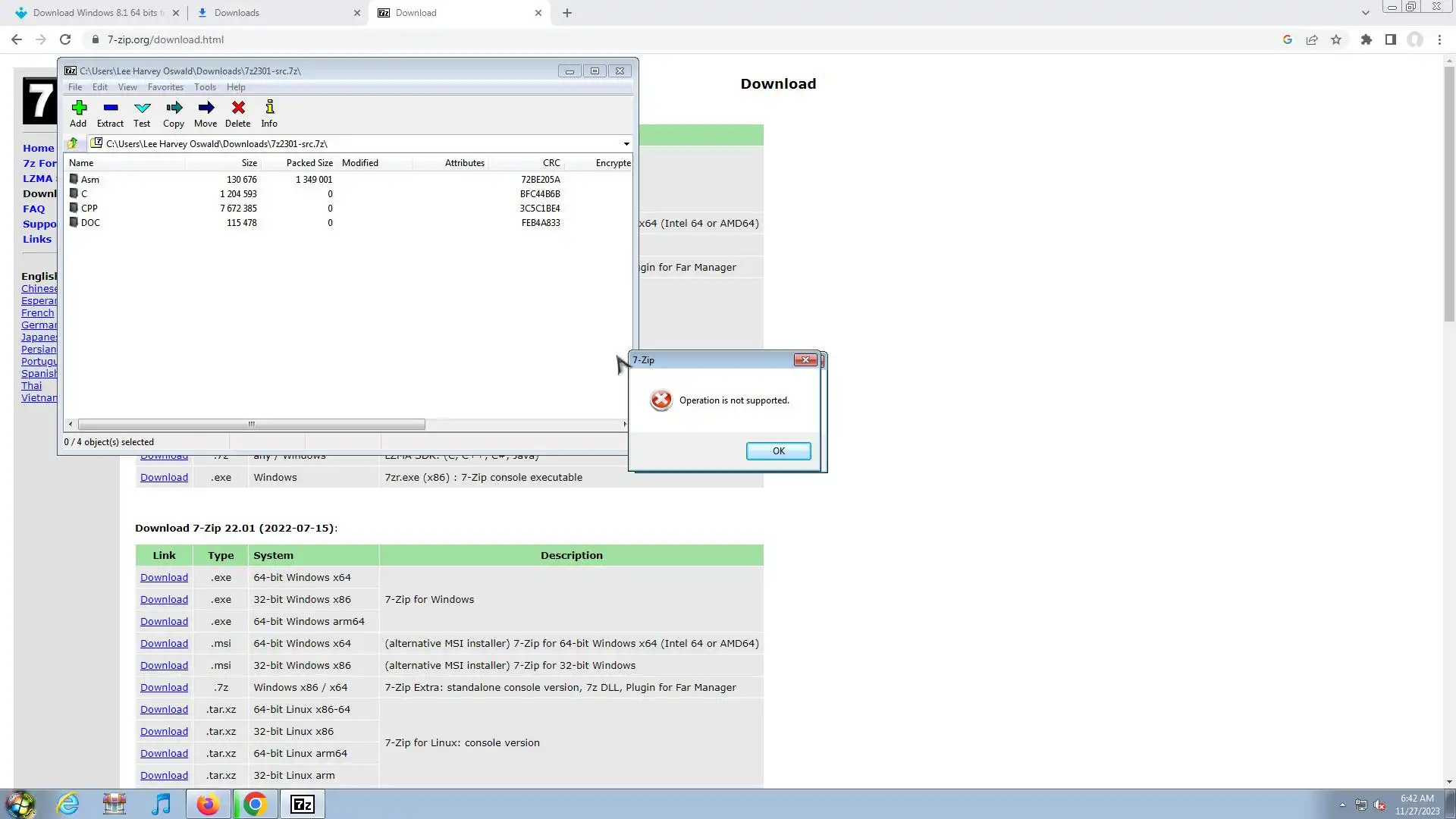Click the Extract toolbar icon
Screen dimensions: 1456x819
tap(110, 108)
